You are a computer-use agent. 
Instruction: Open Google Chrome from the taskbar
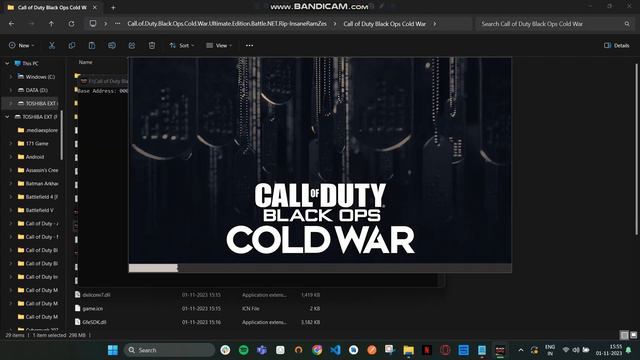click(x=317, y=350)
